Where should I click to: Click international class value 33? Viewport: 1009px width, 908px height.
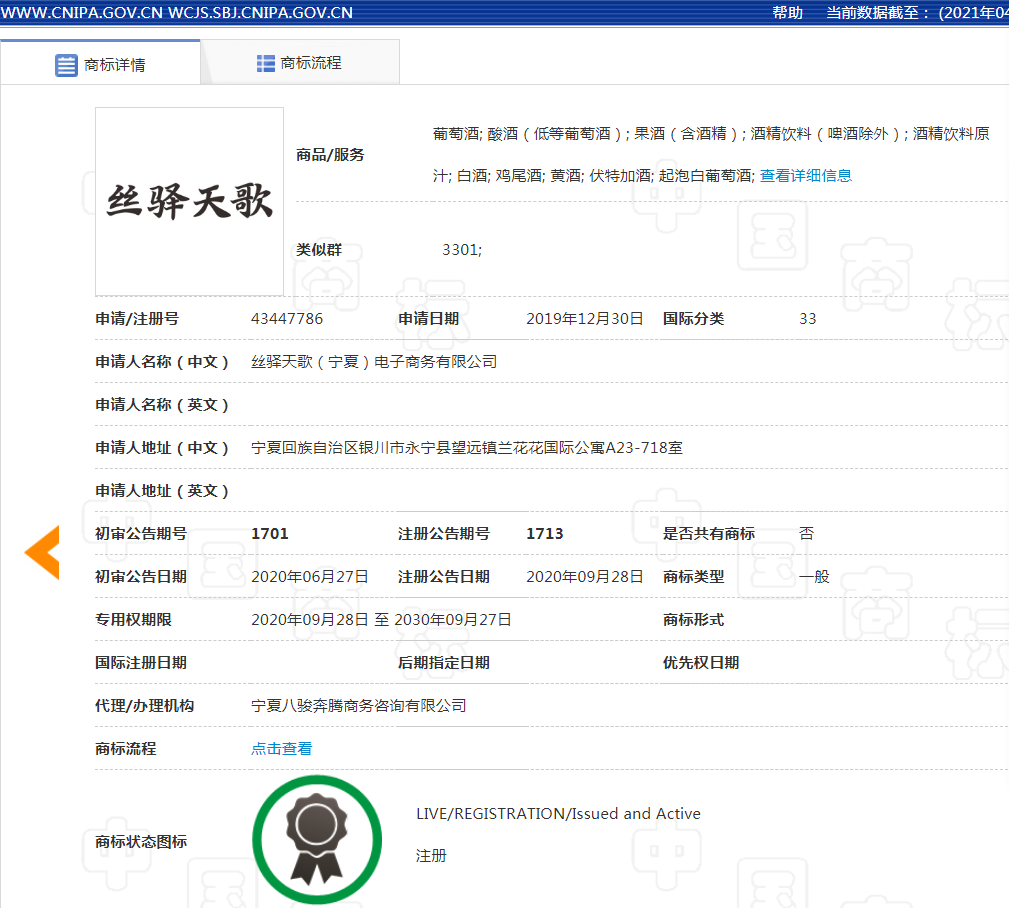pyautogui.click(x=808, y=319)
